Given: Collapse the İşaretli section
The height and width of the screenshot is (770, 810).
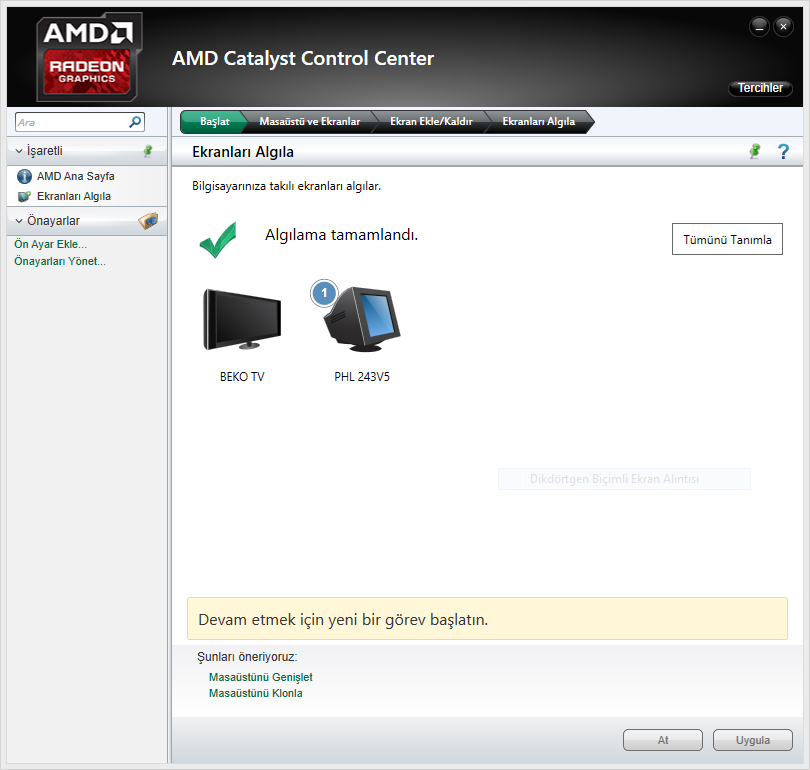Looking at the screenshot, I should (x=19, y=151).
